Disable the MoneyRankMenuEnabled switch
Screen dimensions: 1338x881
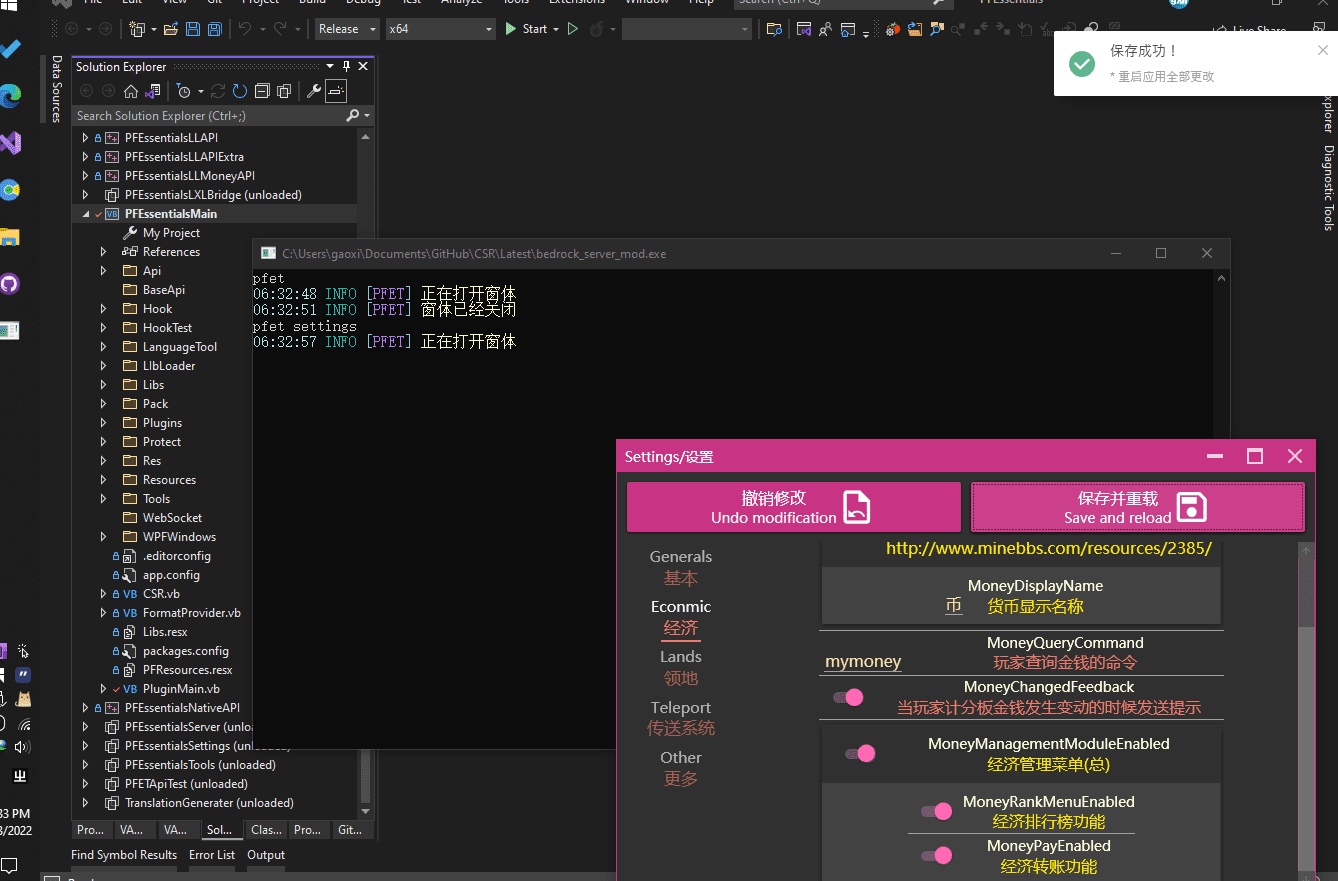click(x=936, y=811)
